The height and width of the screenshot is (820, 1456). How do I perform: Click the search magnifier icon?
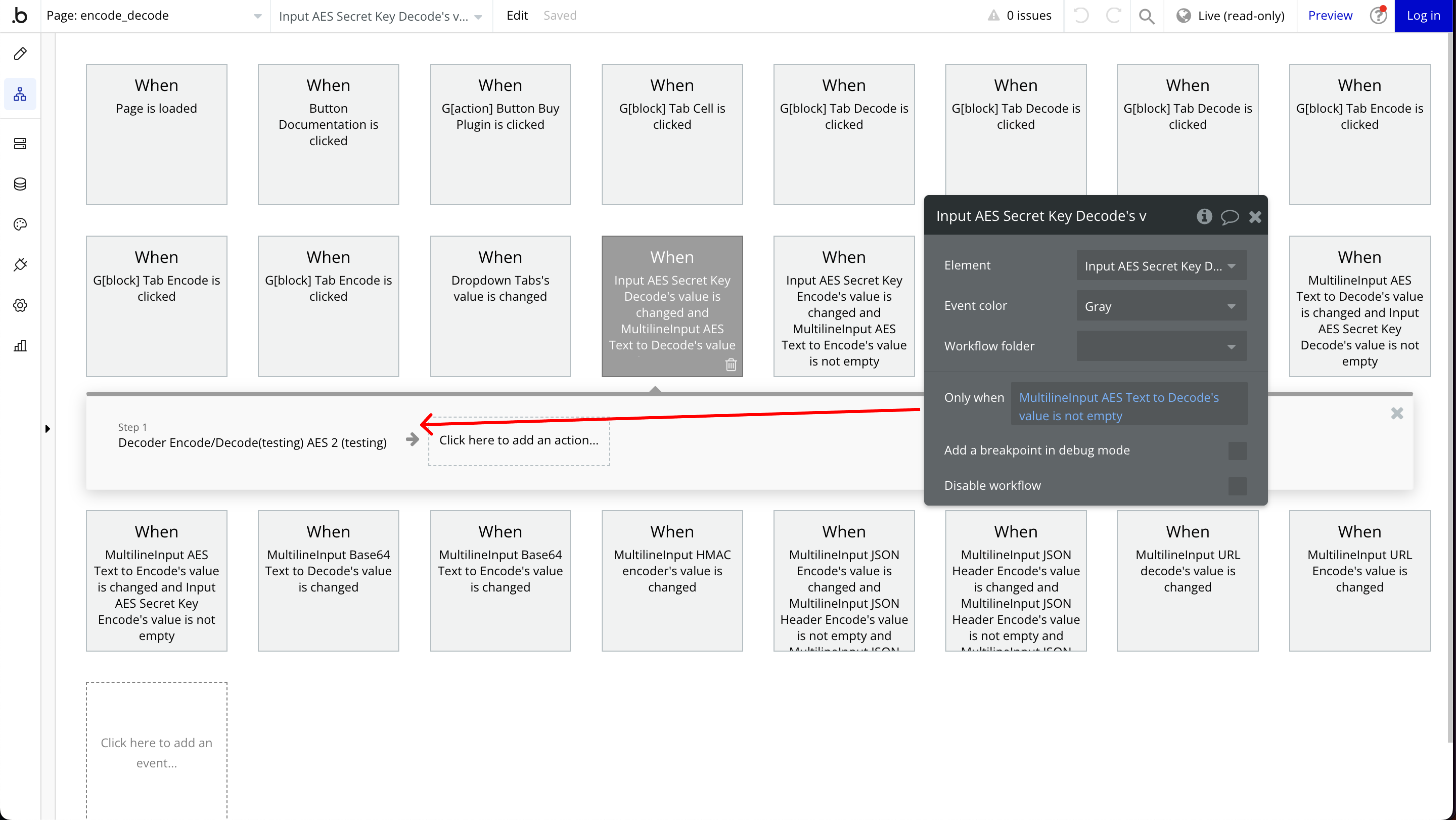1146,16
